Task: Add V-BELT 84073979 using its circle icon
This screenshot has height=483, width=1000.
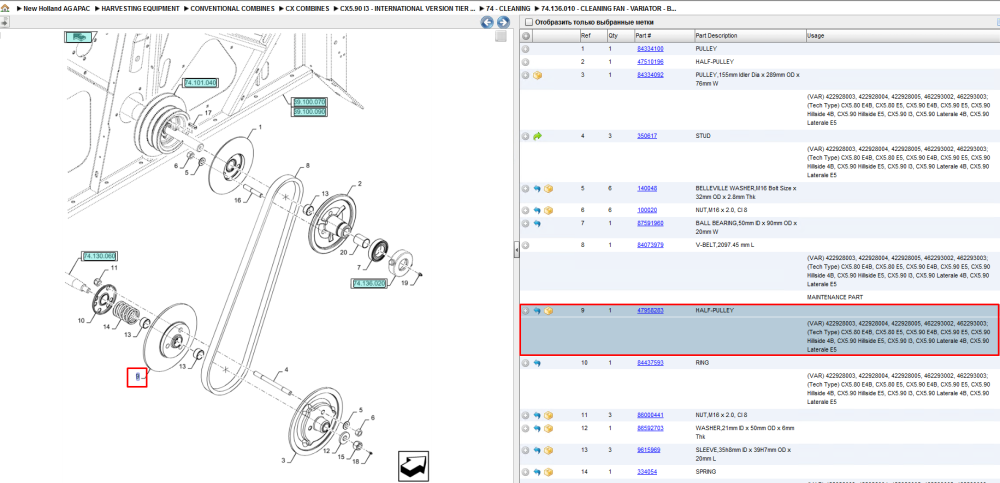Action: [526, 245]
